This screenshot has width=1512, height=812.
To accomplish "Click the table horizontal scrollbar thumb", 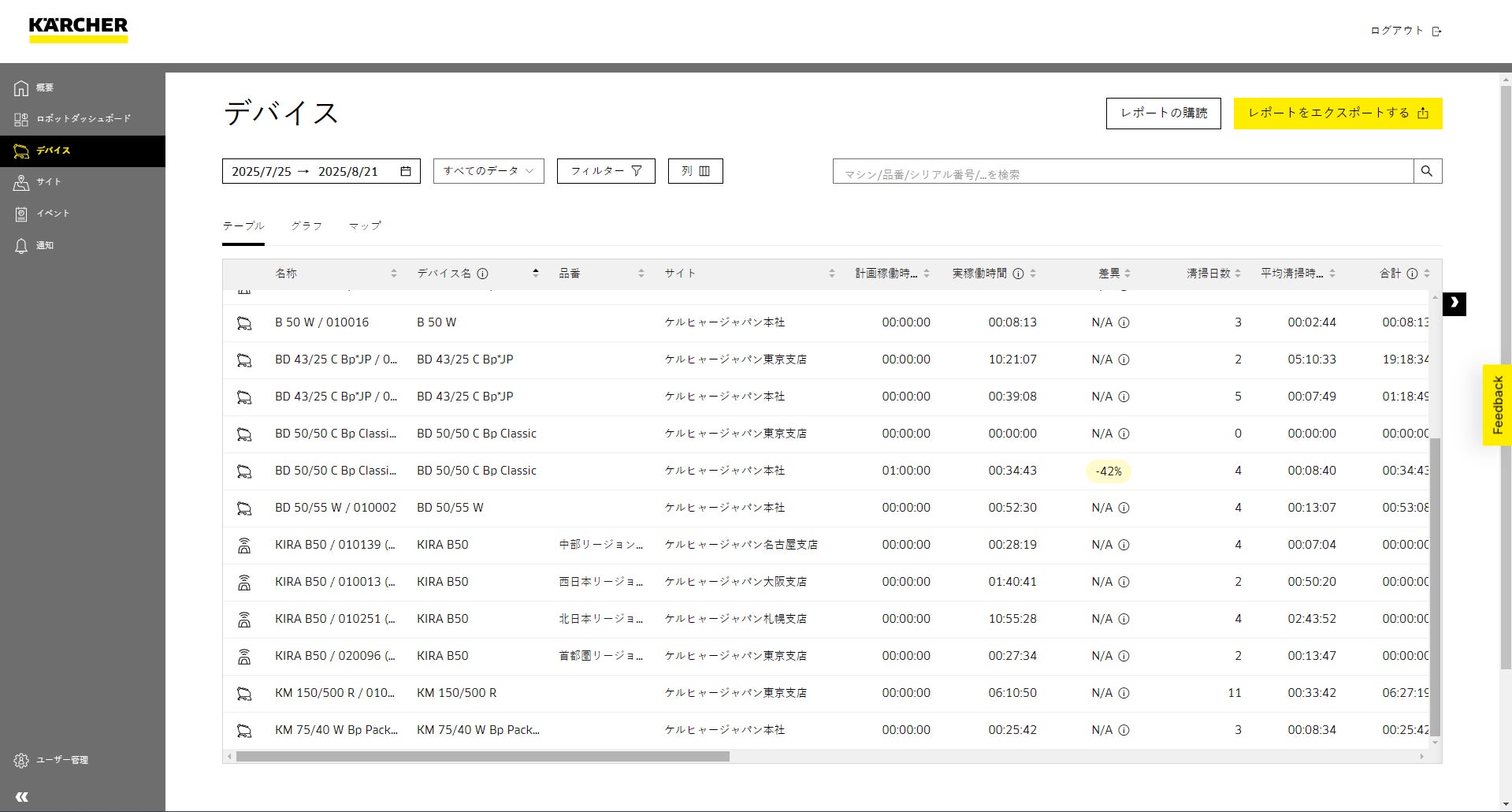I will pos(482,757).
